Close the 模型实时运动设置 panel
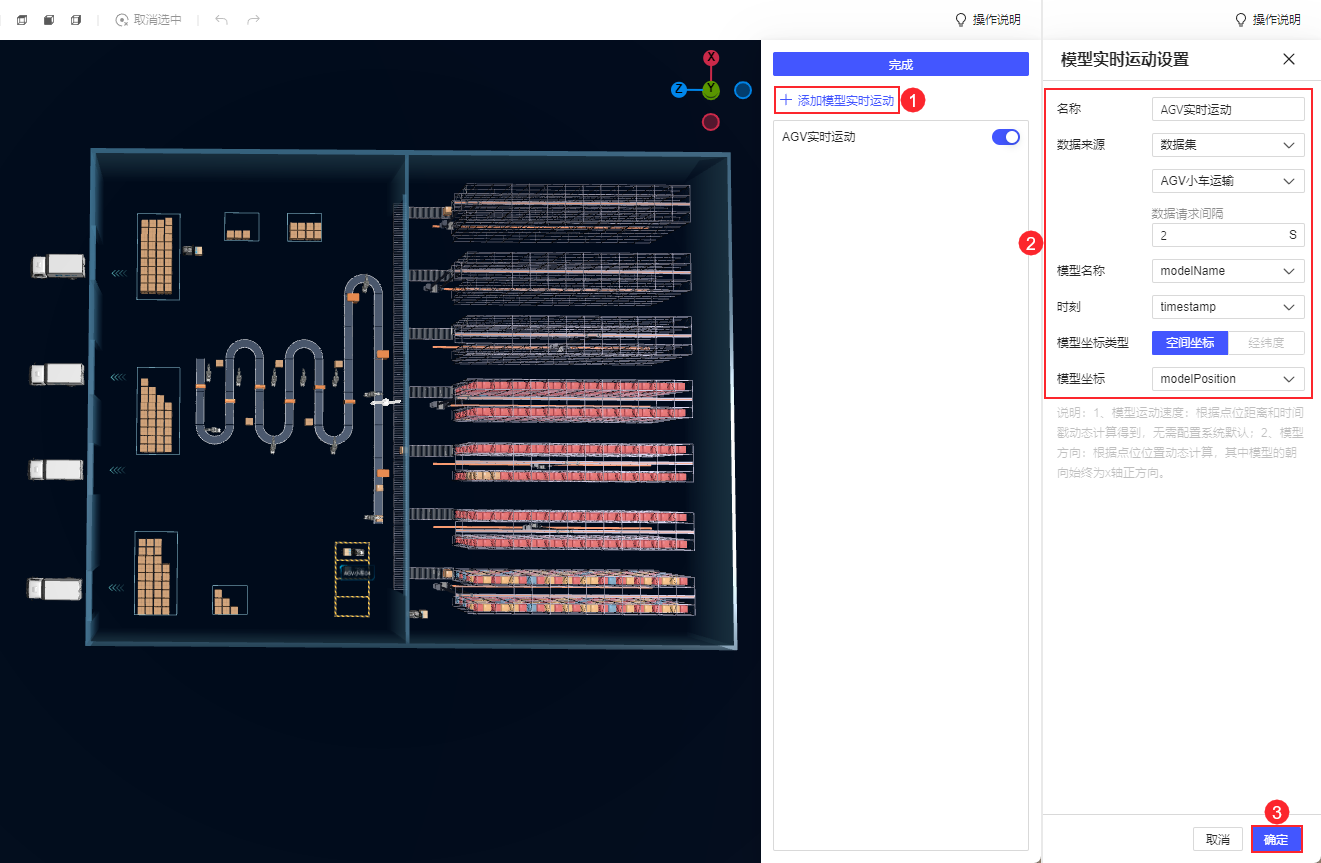Image resolution: width=1321 pixels, height=863 pixels. tap(1289, 59)
